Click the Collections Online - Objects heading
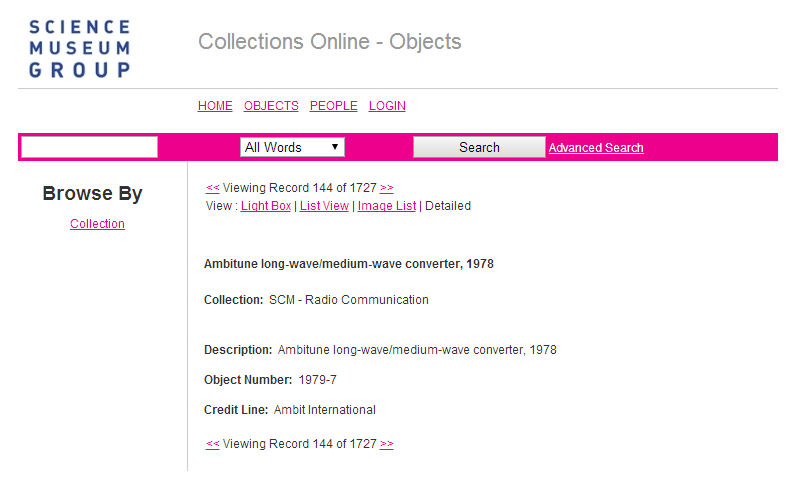 pos(330,42)
